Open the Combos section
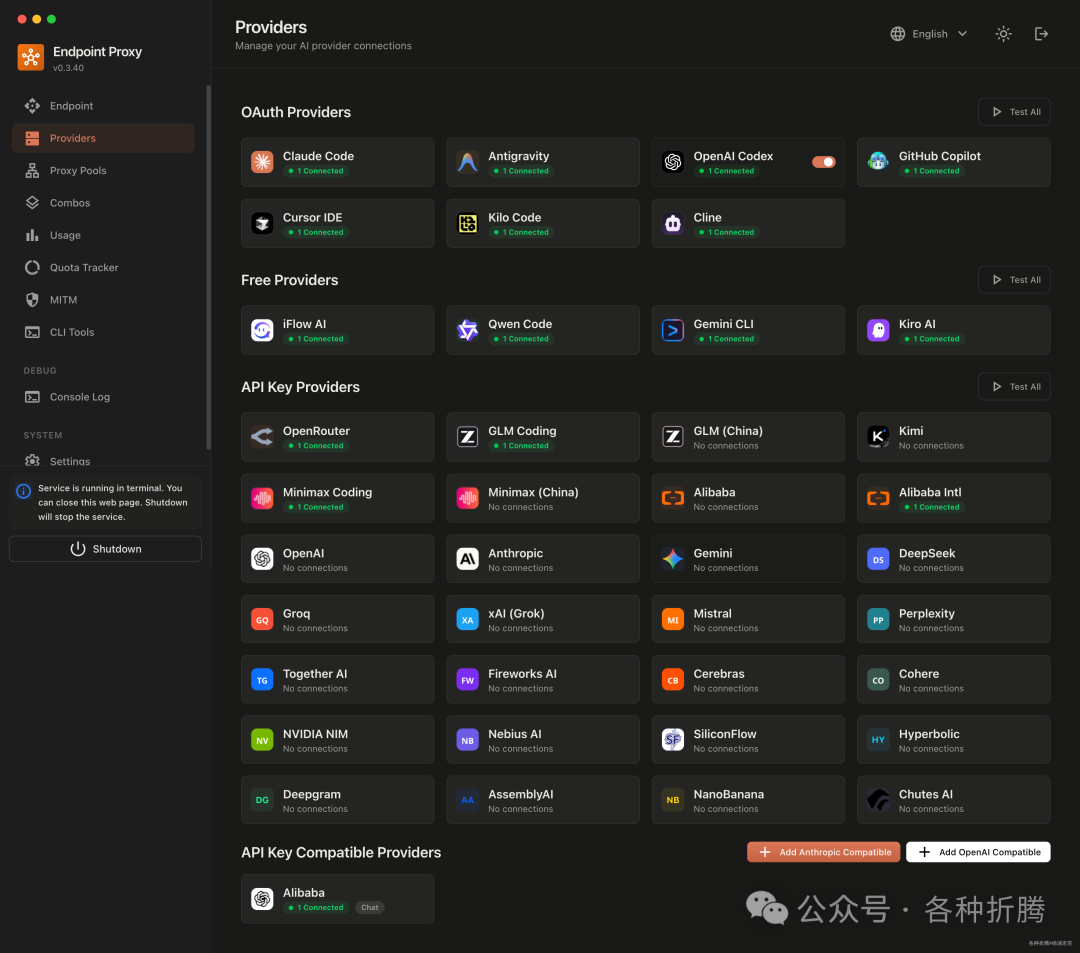The image size is (1080, 953). [103, 202]
